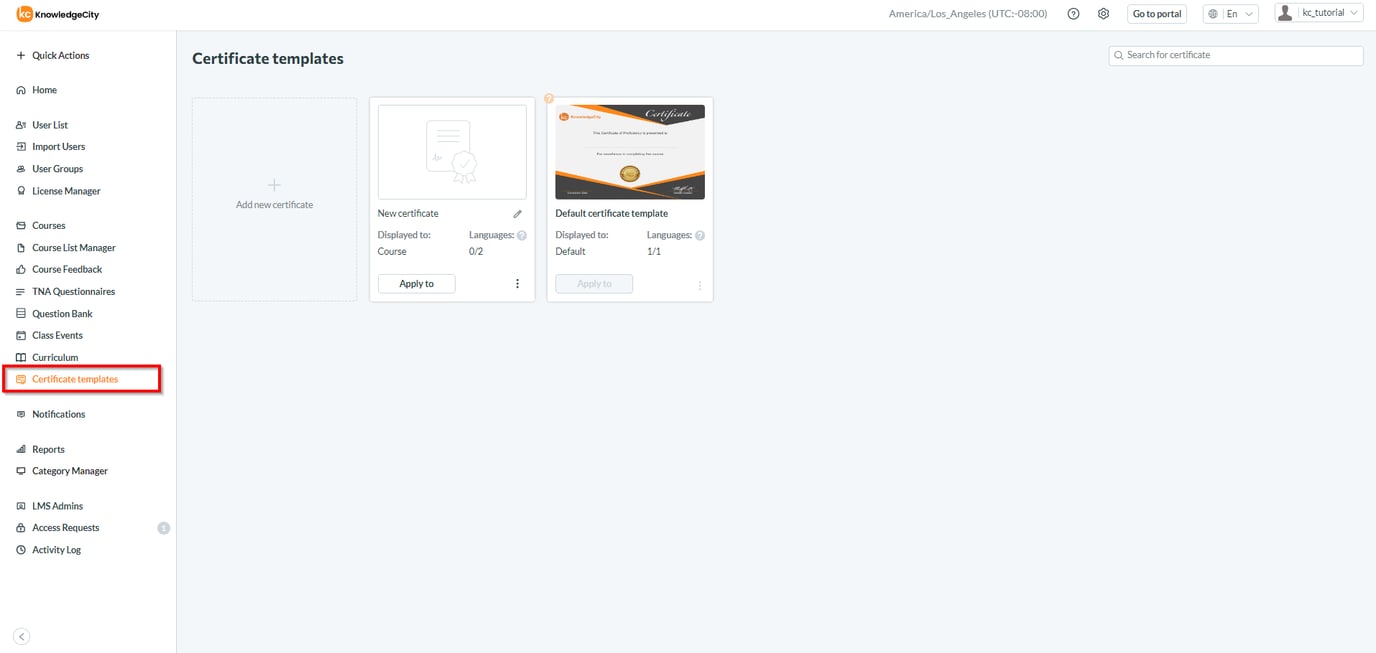The width and height of the screenshot is (1376, 653).
Task: Edit the New certificate name via pencil icon
Action: pos(518,213)
